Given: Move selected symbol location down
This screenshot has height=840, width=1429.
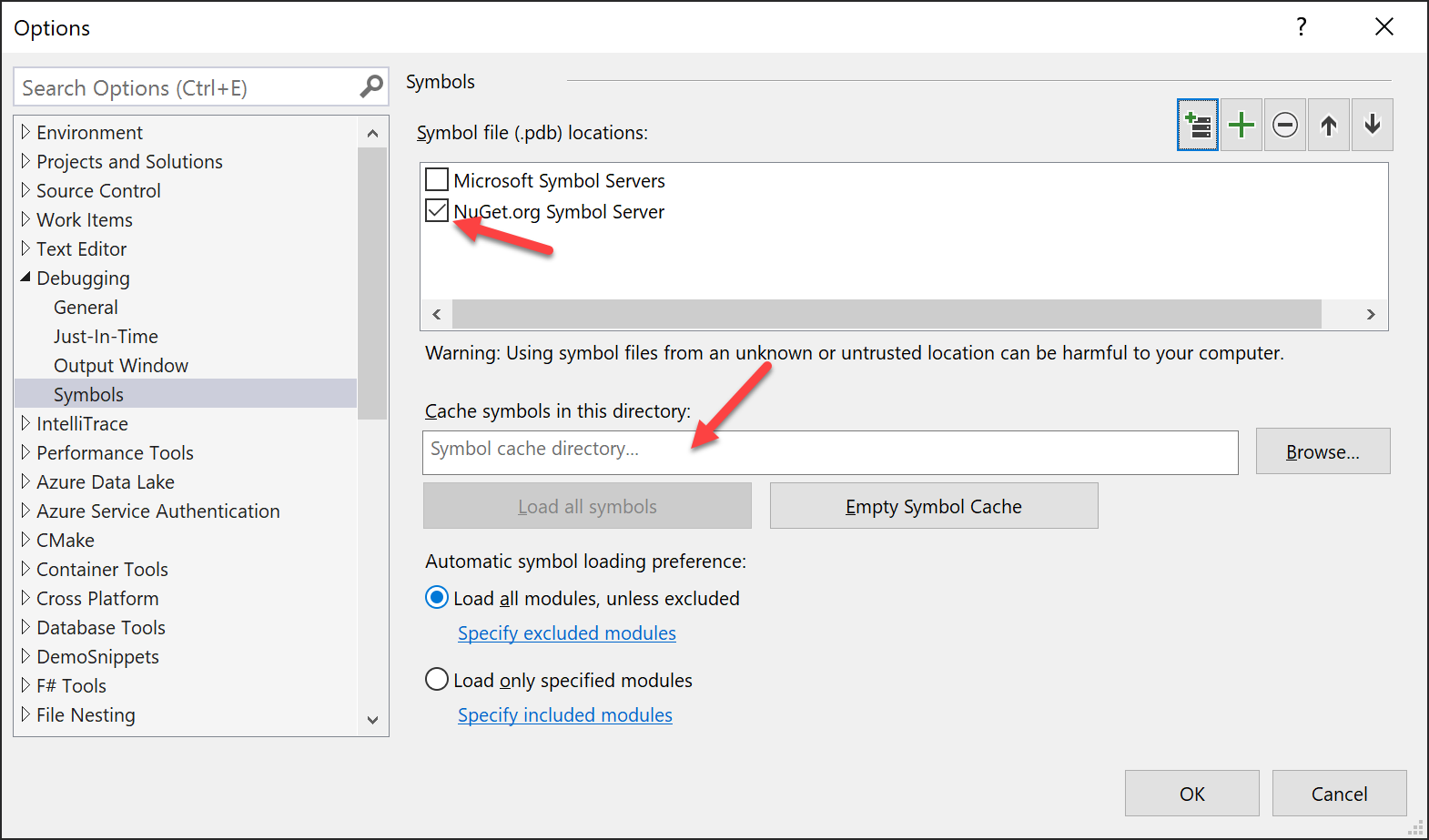Looking at the screenshot, I should click(1373, 126).
